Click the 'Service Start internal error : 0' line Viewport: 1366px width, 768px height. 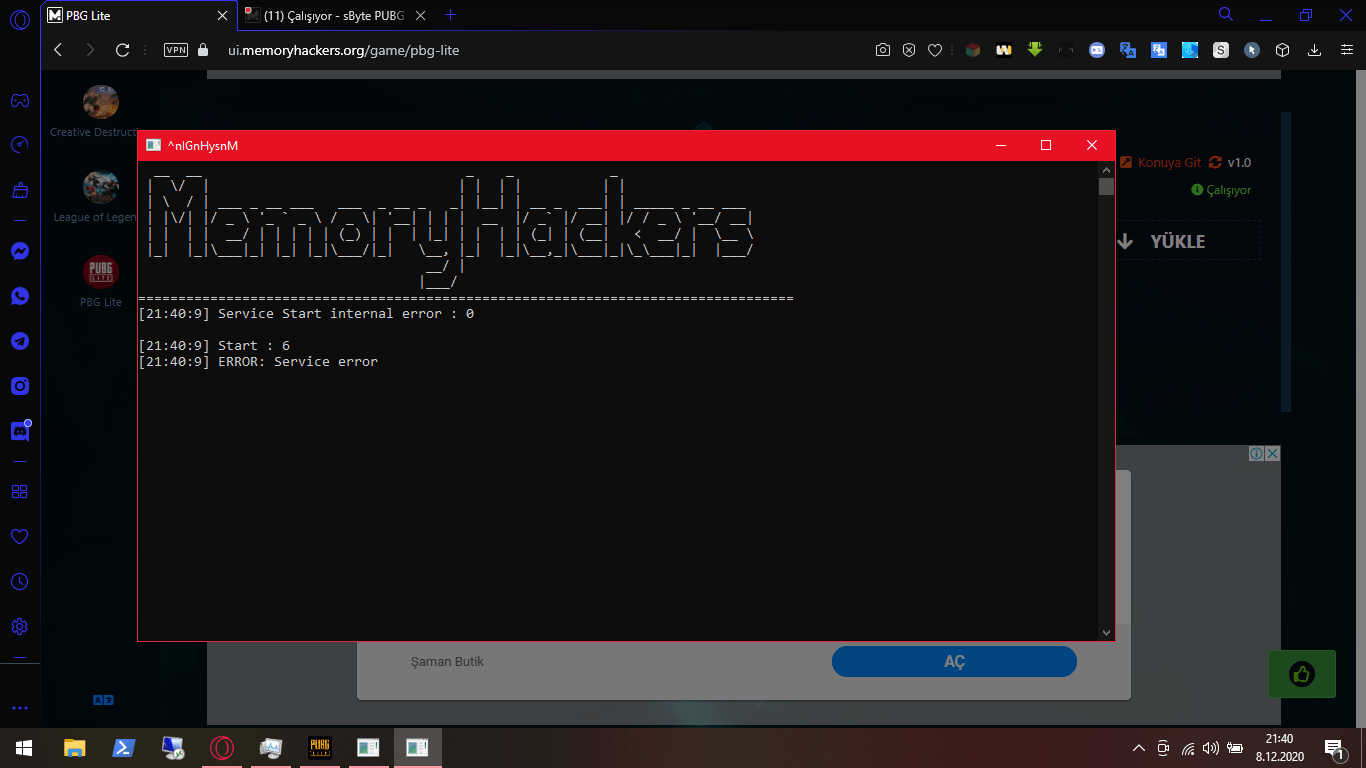pyautogui.click(x=306, y=314)
